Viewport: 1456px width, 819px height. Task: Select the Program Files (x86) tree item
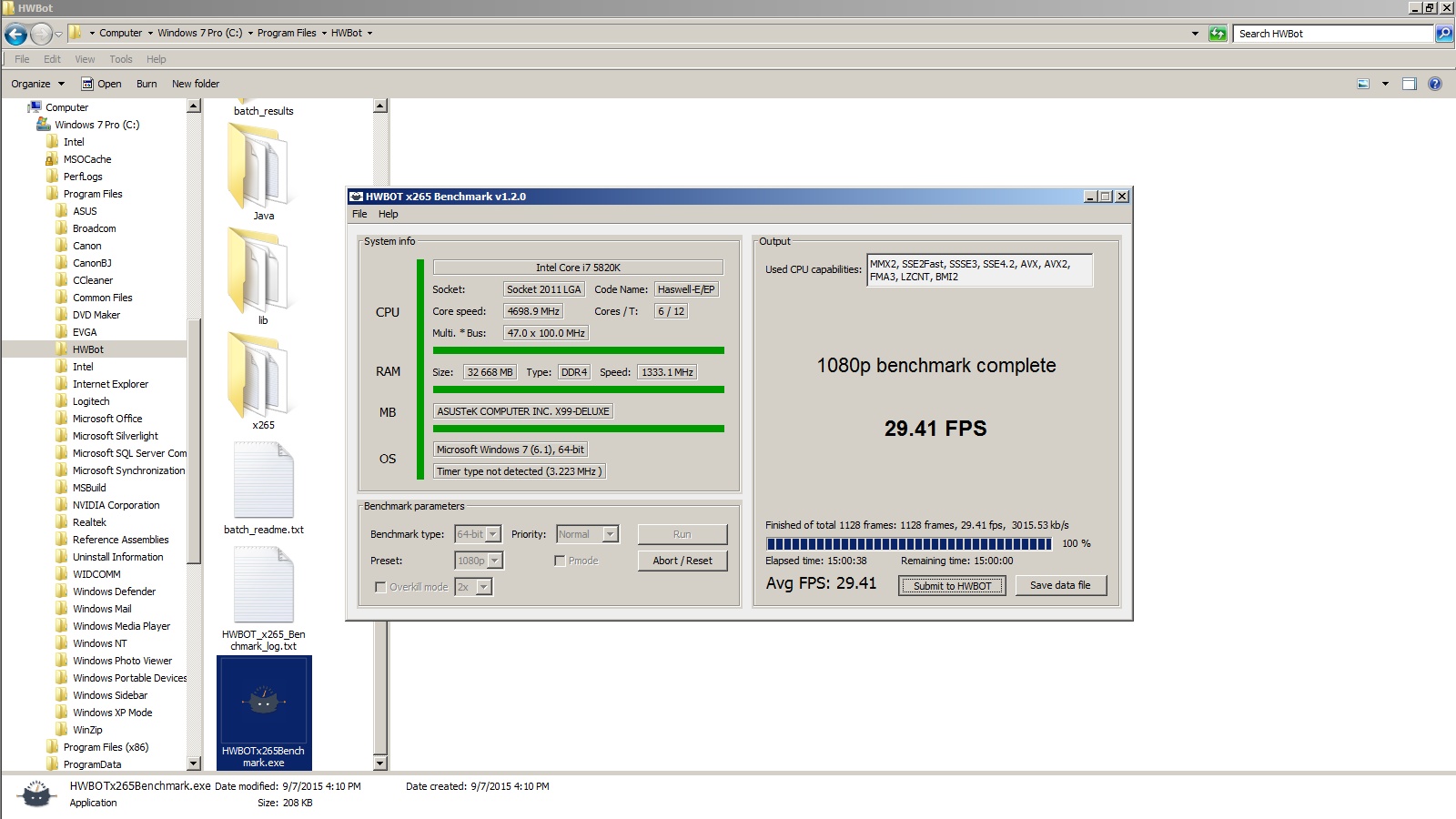pos(106,747)
